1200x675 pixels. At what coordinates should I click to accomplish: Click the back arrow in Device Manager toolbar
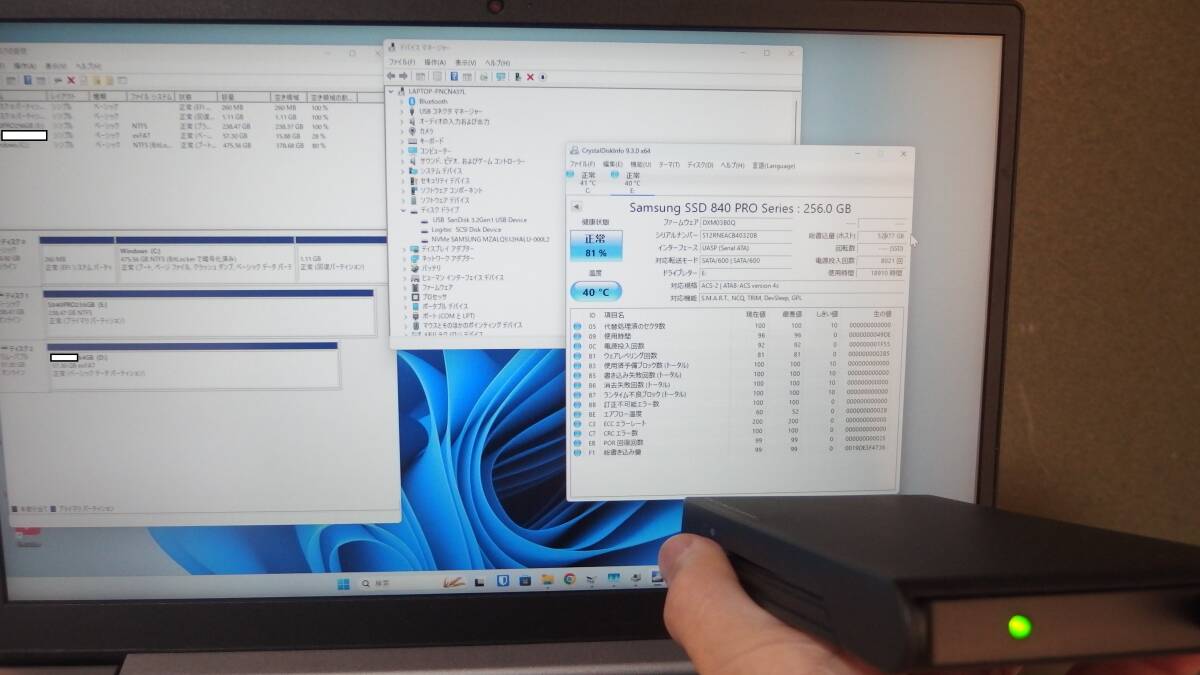(392, 76)
